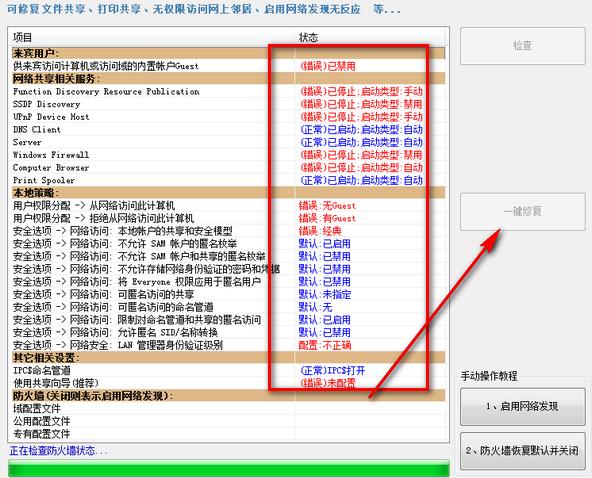Select 使用共享向导(推荐) row
The height and width of the screenshot is (478, 592).
click(x=228, y=383)
